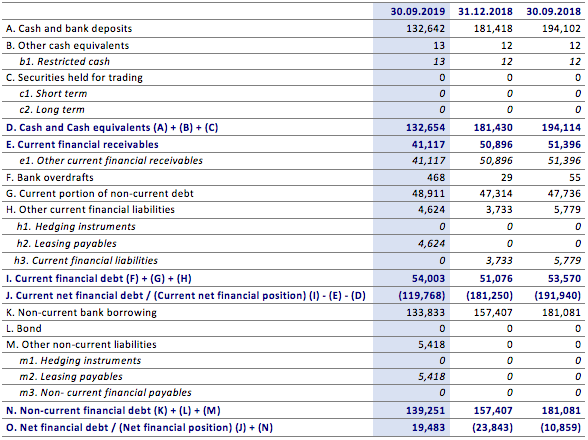The height and width of the screenshot is (440, 588).
Task: Select the 'b1. Restricted cash' label
Action: [64, 62]
